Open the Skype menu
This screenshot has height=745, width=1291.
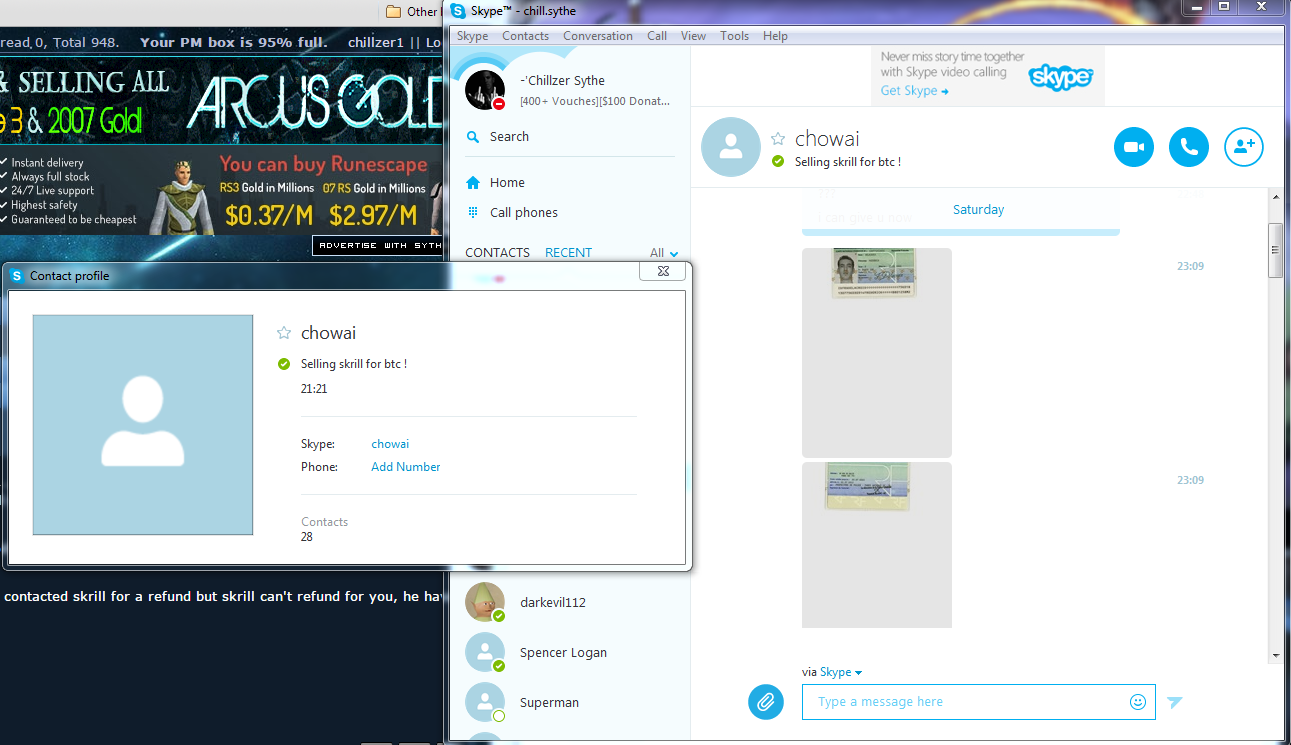473,36
